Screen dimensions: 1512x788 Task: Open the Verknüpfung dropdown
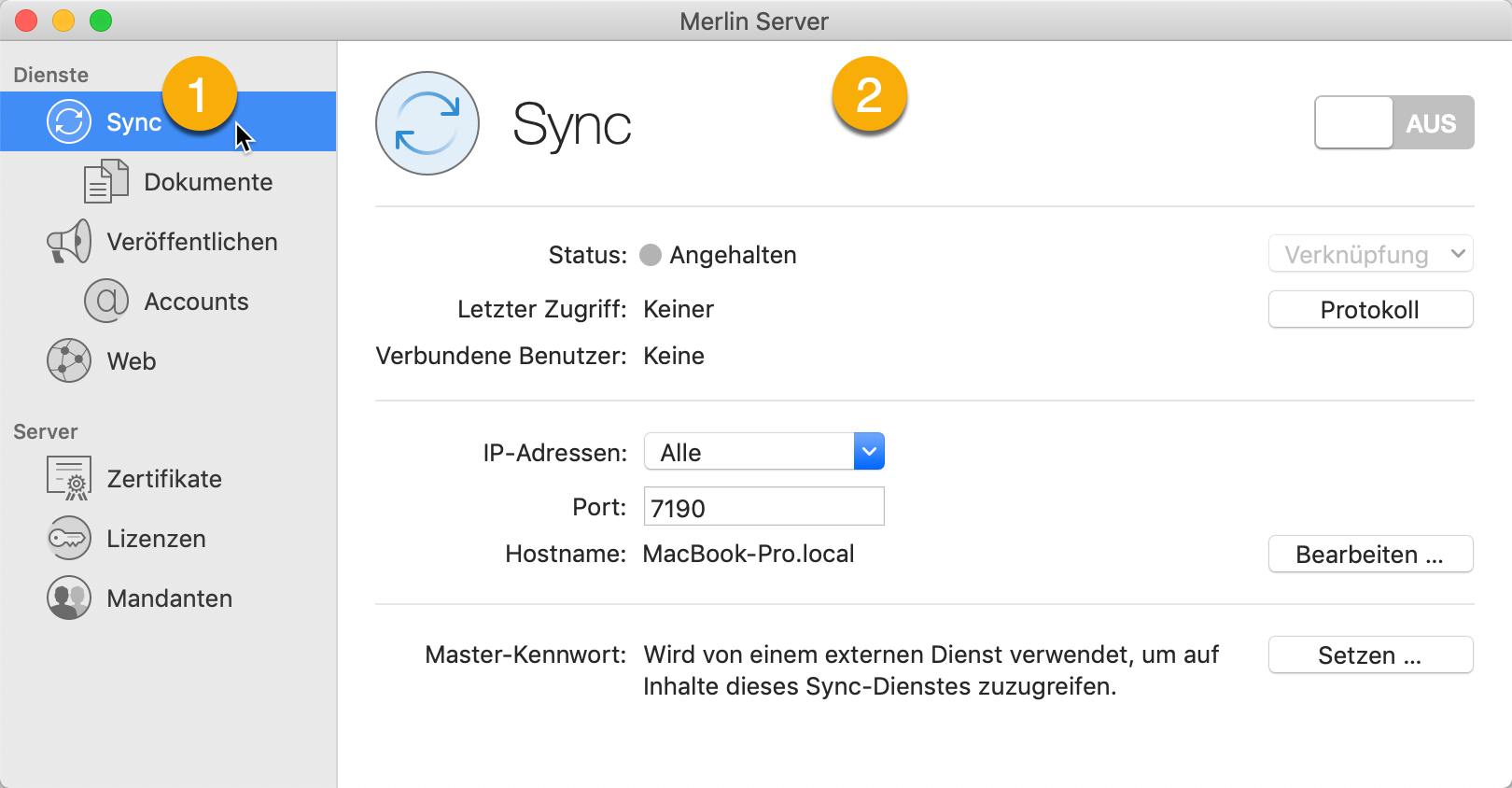1371,254
